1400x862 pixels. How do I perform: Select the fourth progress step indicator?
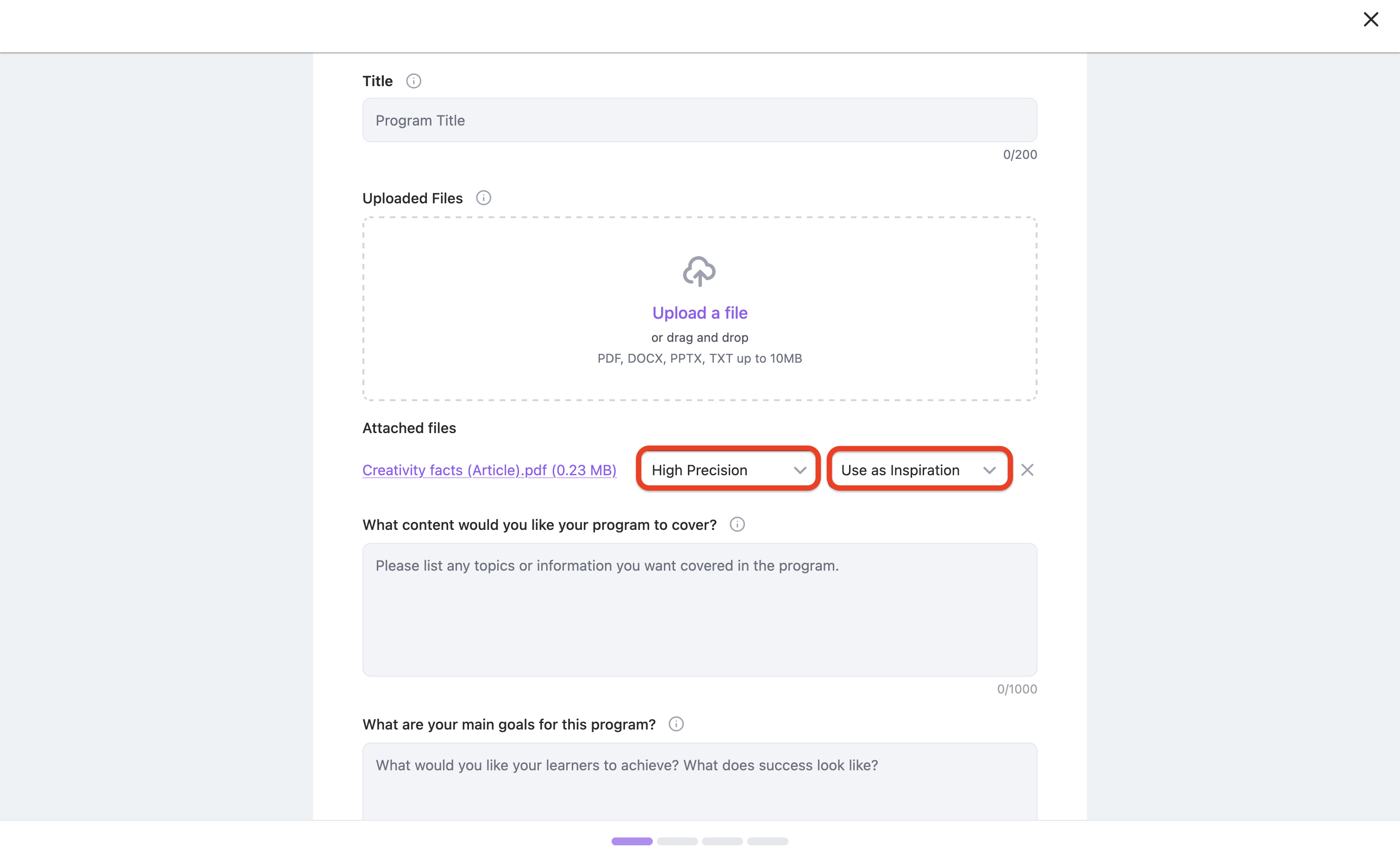(x=767, y=841)
